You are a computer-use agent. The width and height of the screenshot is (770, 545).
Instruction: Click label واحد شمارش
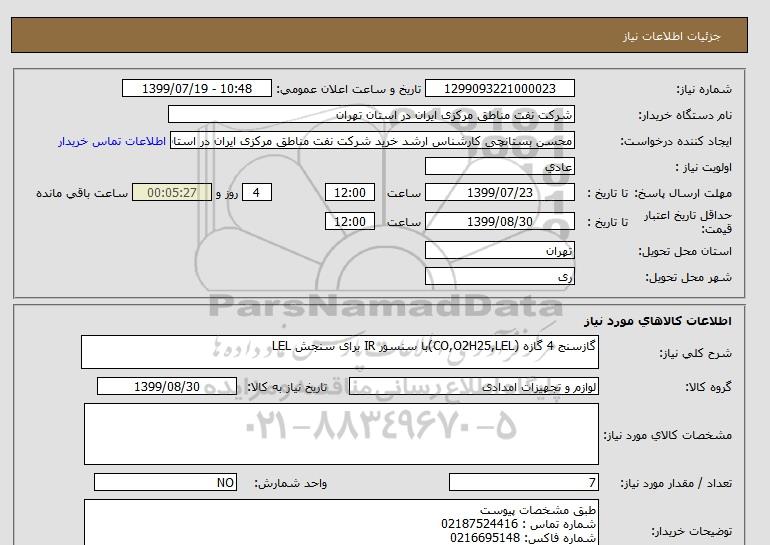[x=291, y=484]
